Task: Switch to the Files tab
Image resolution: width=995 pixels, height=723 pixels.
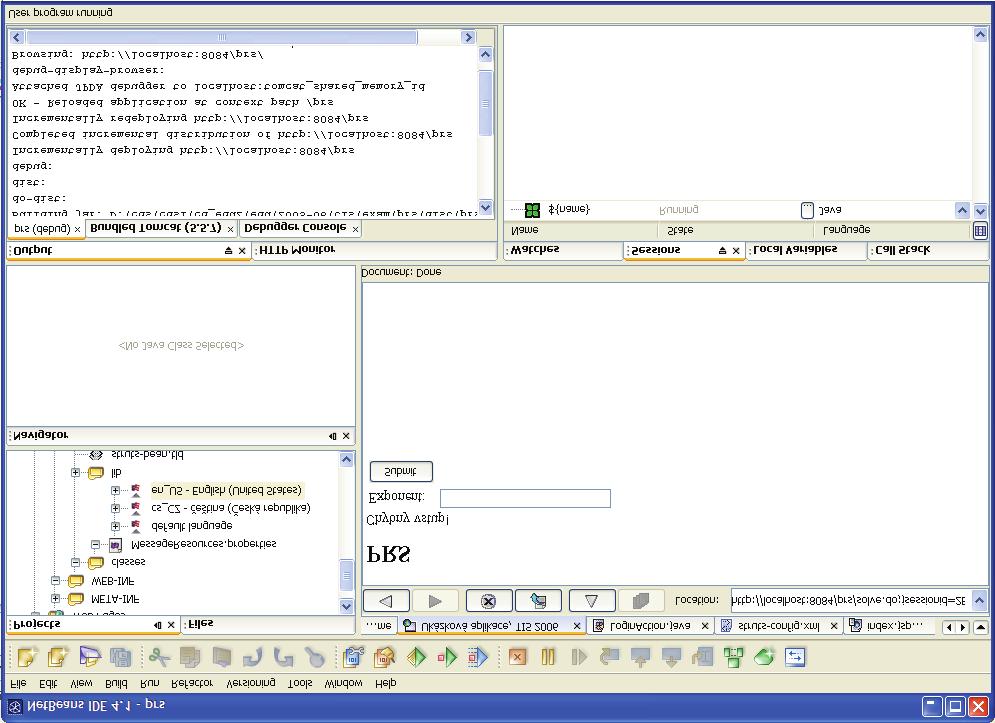Action: [x=201, y=624]
